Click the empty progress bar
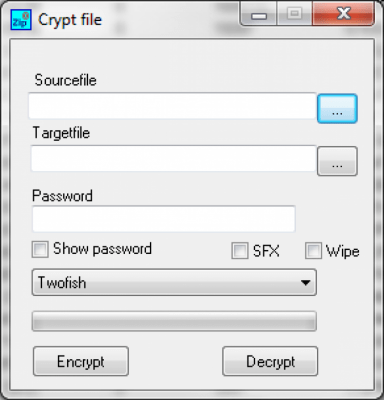 tap(174, 321)
